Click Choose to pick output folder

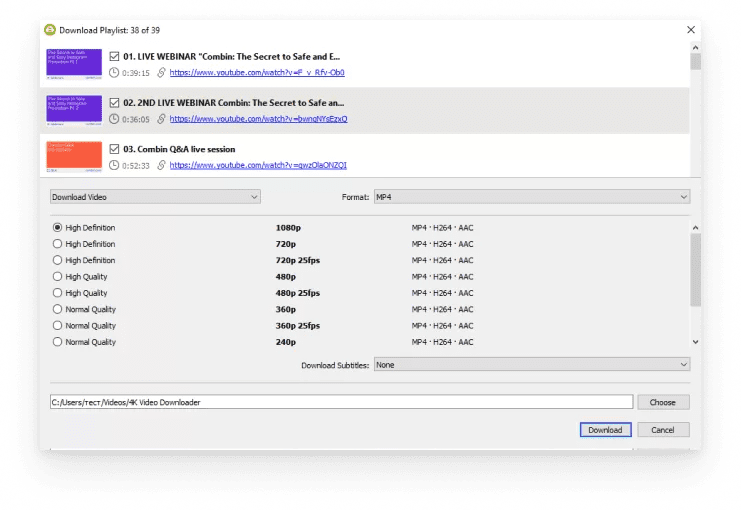[662, 402]
